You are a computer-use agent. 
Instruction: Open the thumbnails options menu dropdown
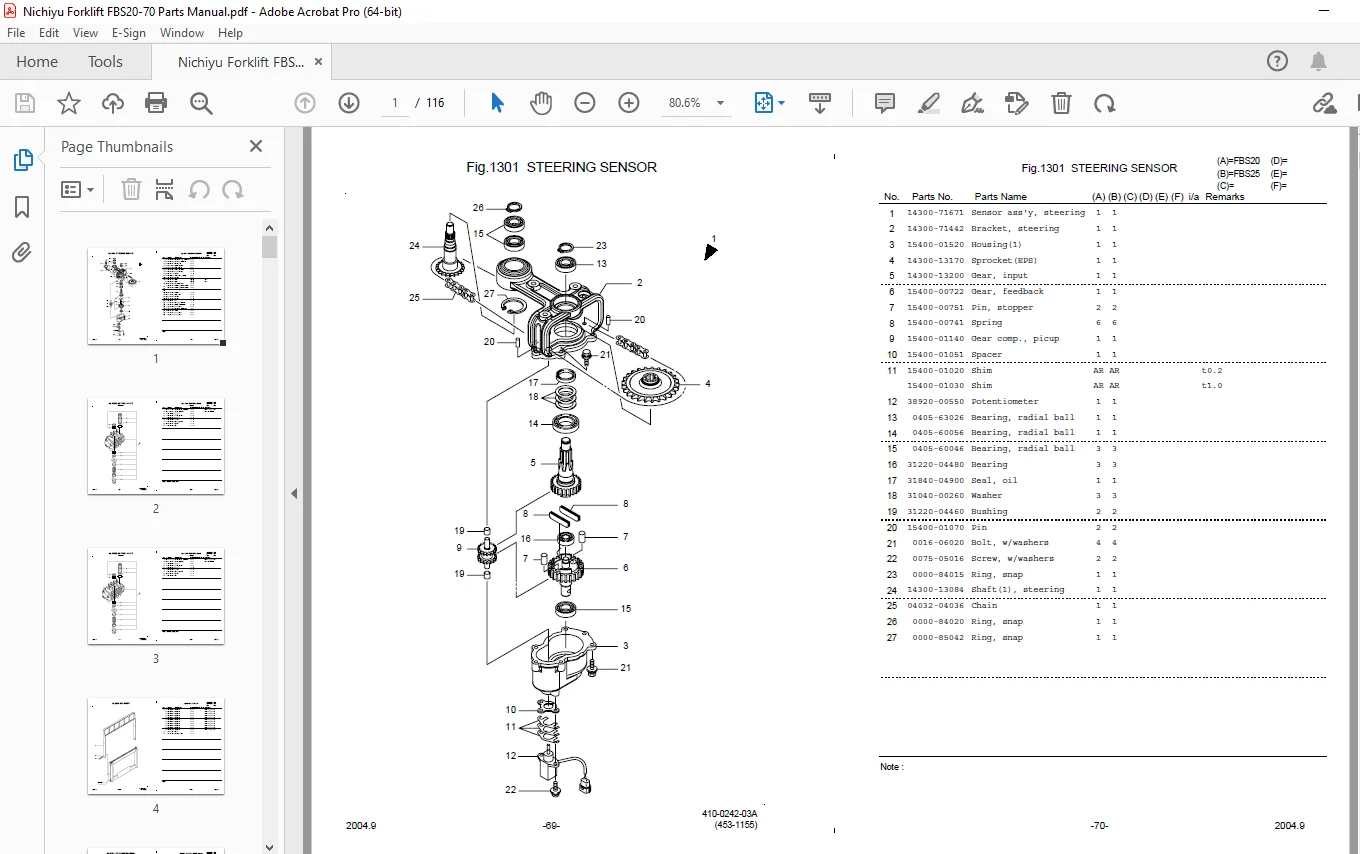[78, 189]
